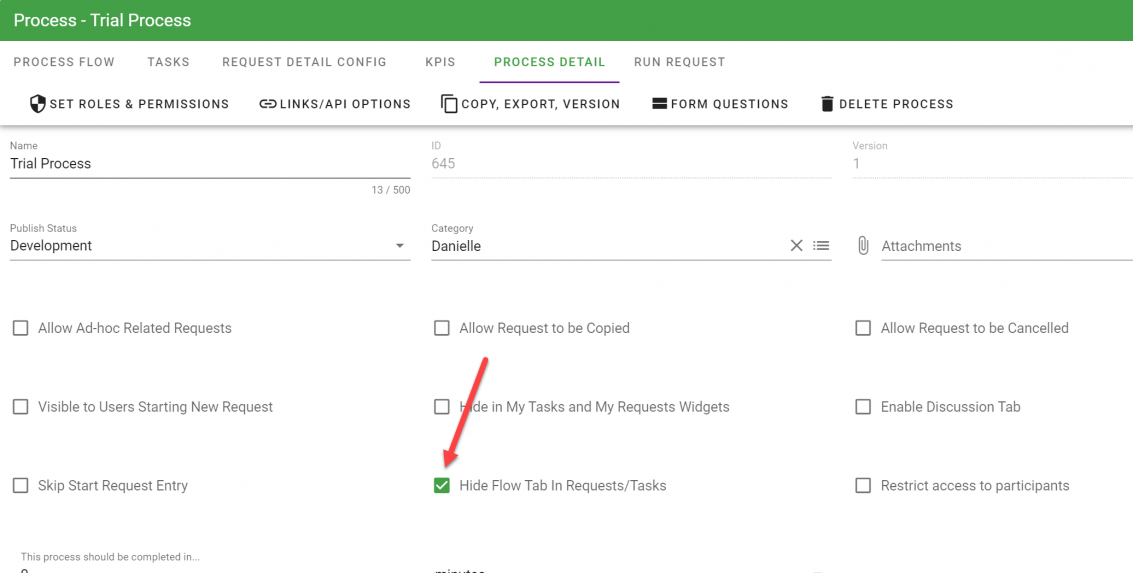Uncheck Hide Flow Tab In Requests/Tasks
1133x573 pixels.
coord(442,486)
